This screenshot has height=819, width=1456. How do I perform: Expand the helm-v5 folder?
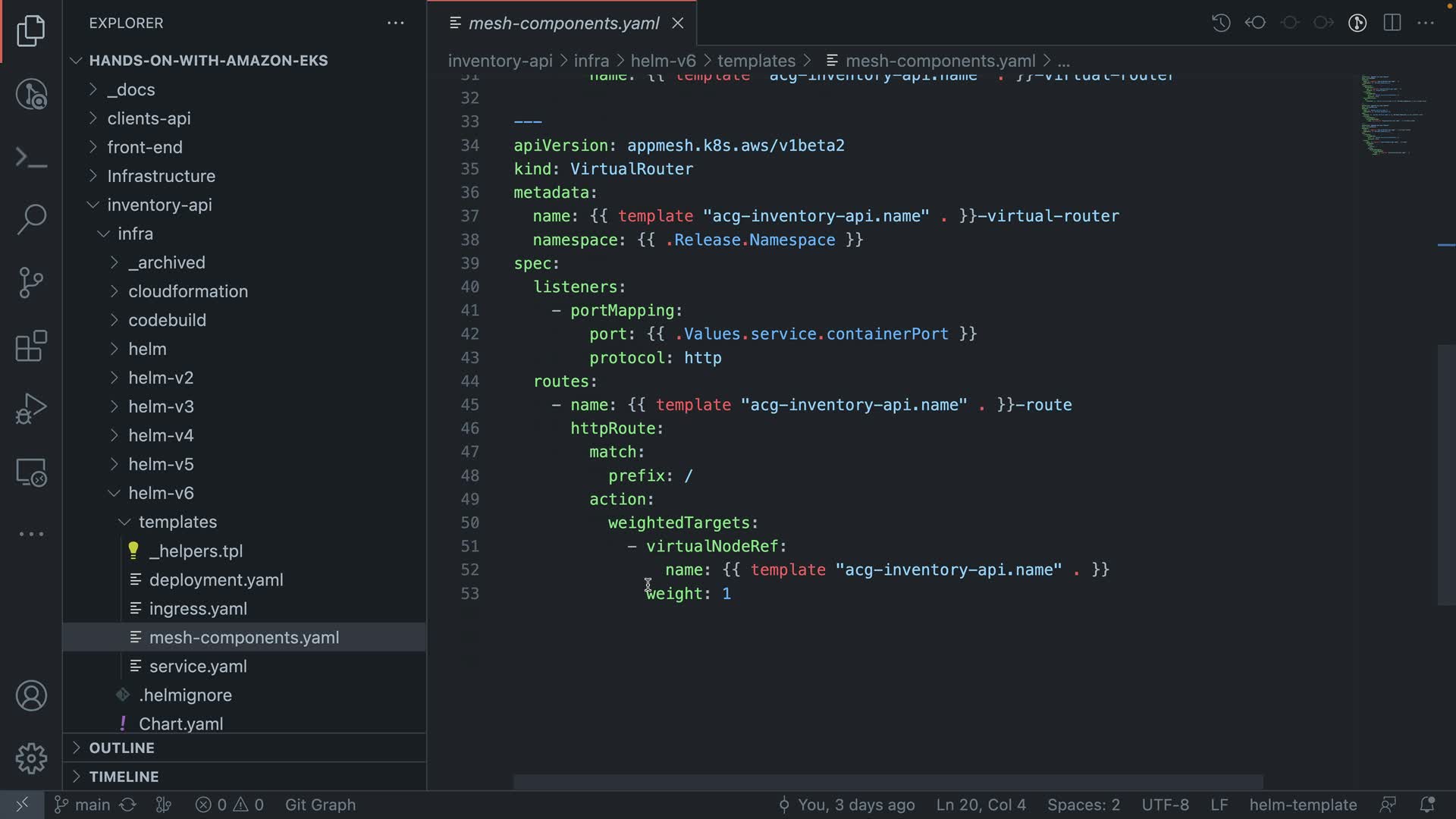(161, 464)
